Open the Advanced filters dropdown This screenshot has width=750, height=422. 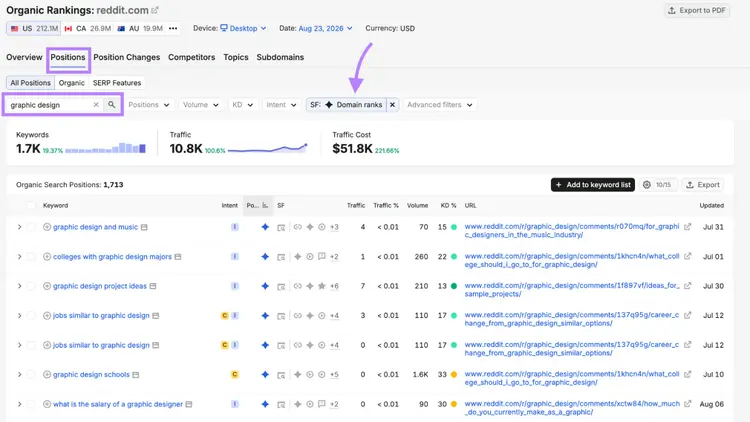pos(440,105)
